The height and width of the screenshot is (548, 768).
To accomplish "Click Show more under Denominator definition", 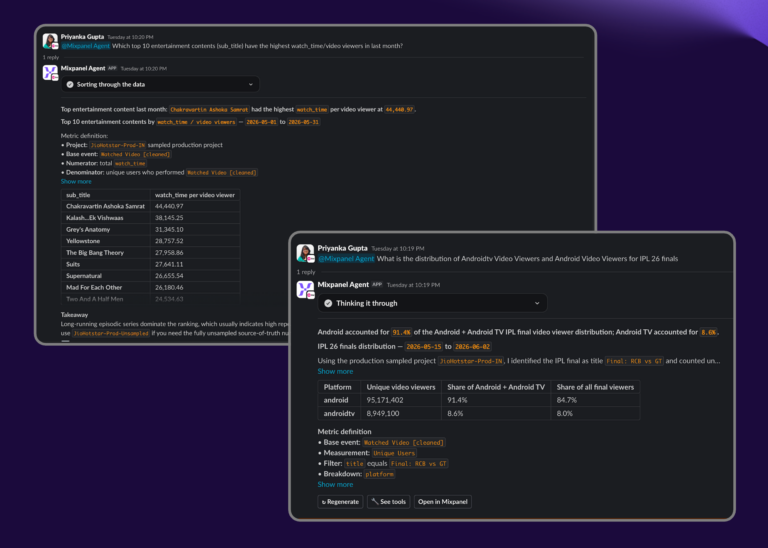I will tap(76, 181).
